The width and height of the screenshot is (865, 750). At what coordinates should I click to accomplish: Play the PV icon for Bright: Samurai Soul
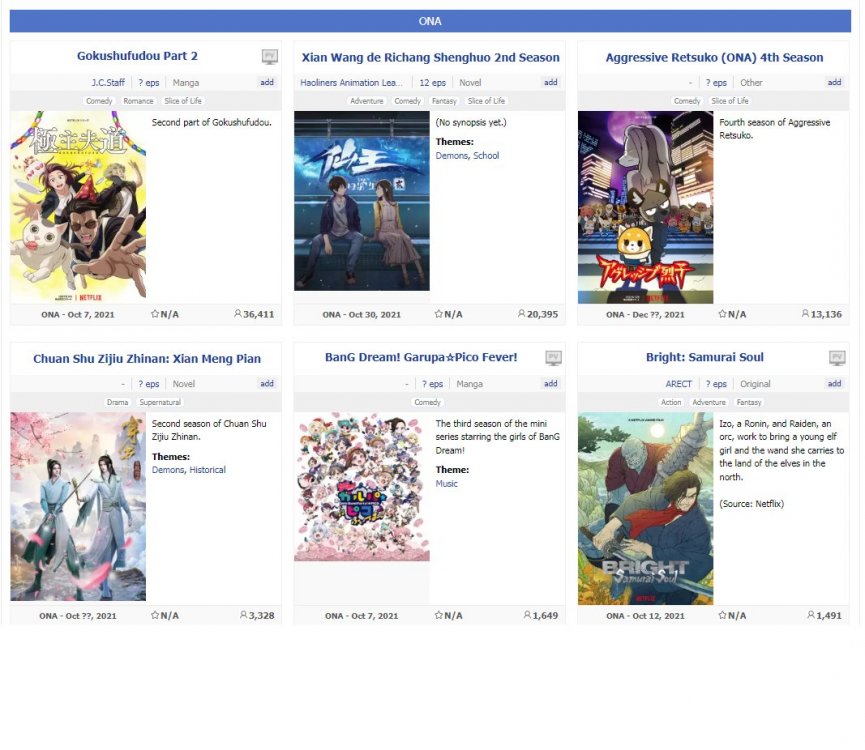point(837,358)
